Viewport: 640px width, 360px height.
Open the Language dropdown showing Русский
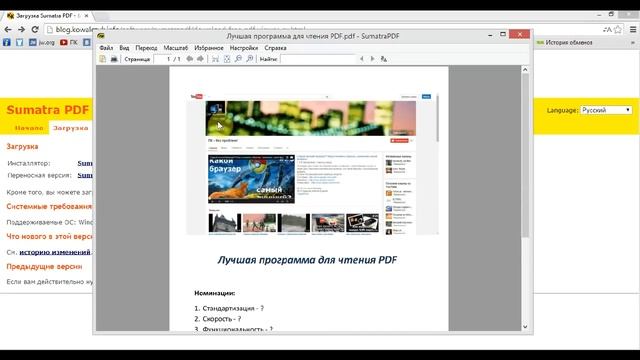click(606, 110)
